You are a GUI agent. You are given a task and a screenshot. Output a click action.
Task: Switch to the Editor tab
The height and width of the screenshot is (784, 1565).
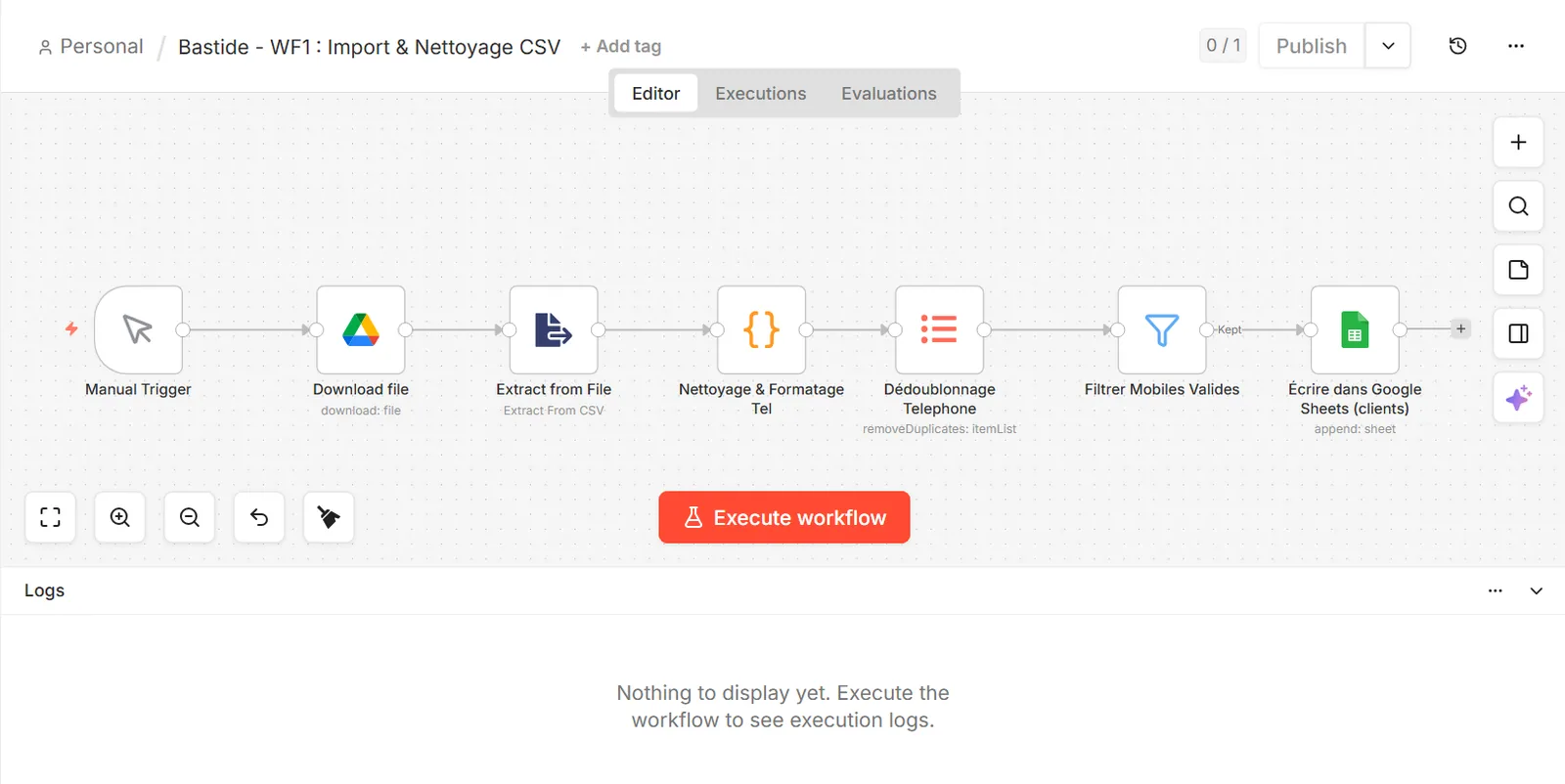pyautogui.click(x=655, y=93)
